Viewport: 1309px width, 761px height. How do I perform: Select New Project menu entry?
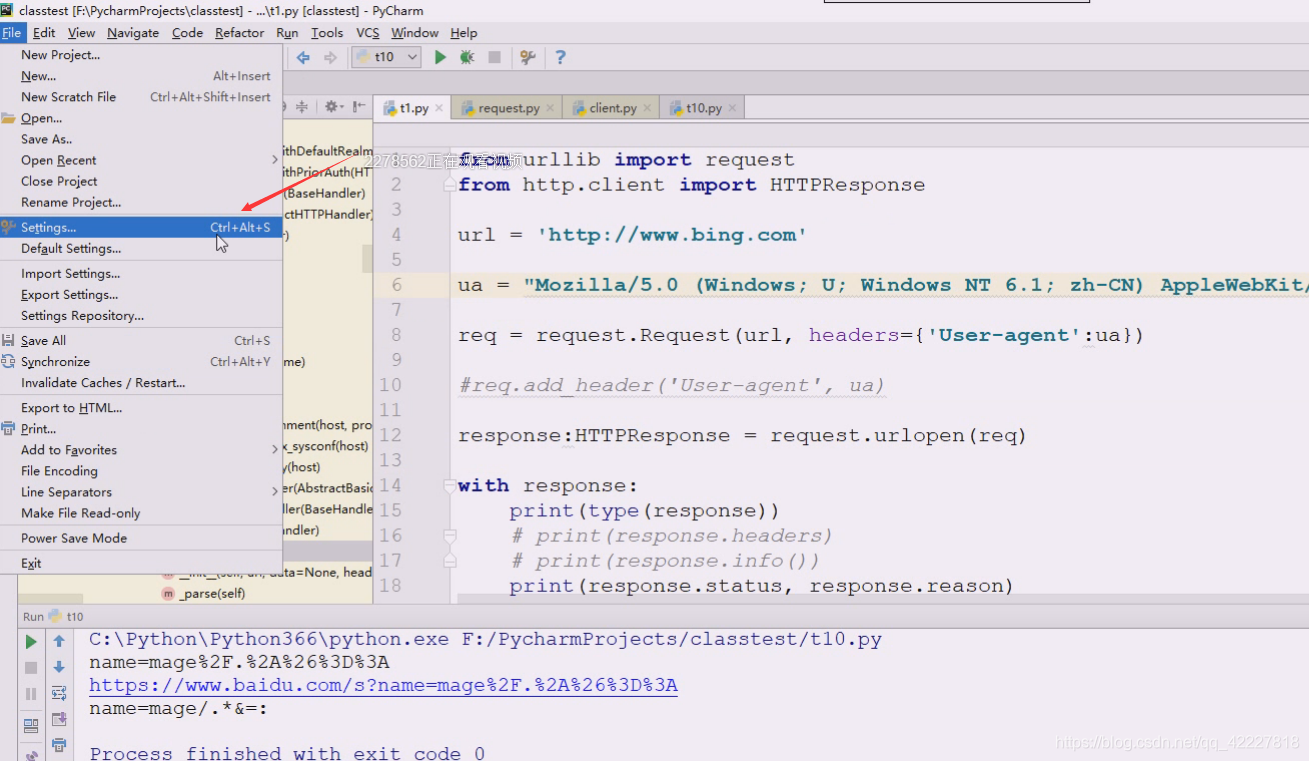[142, 55]
